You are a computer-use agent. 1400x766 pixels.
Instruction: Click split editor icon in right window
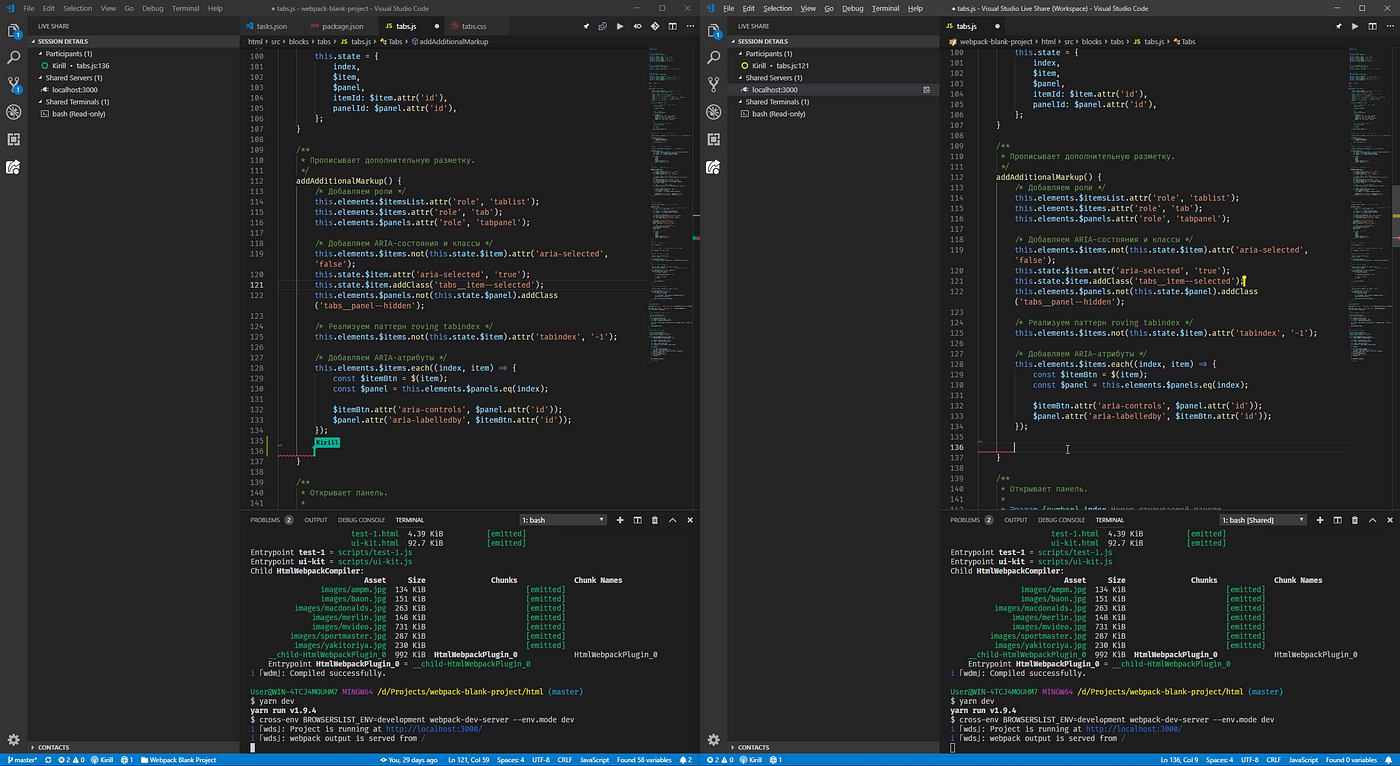pos(1371,26)
